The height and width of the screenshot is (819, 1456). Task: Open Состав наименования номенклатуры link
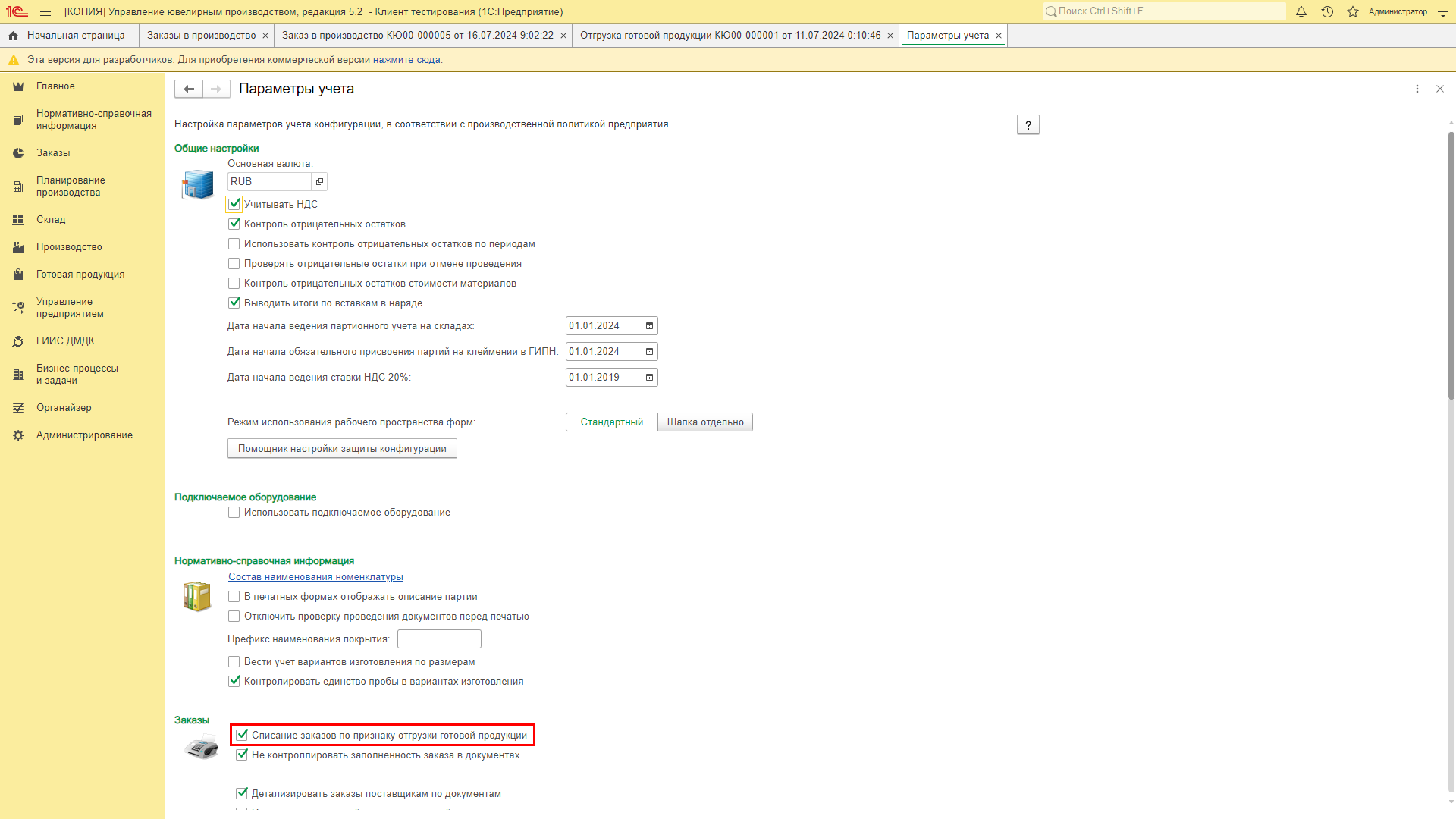(x=316, y=577)
